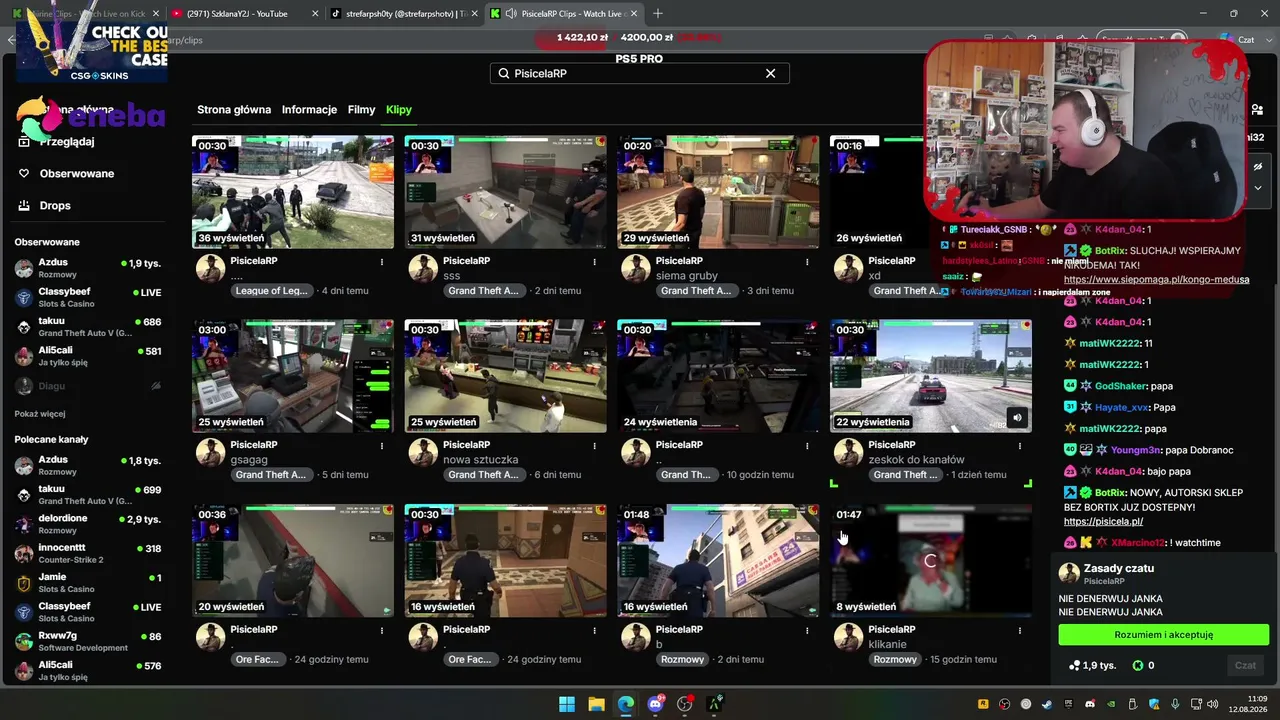Click the NVIDIA tray icon
This screenshot has height=720, width=1280.
(x=1111, y=704)
